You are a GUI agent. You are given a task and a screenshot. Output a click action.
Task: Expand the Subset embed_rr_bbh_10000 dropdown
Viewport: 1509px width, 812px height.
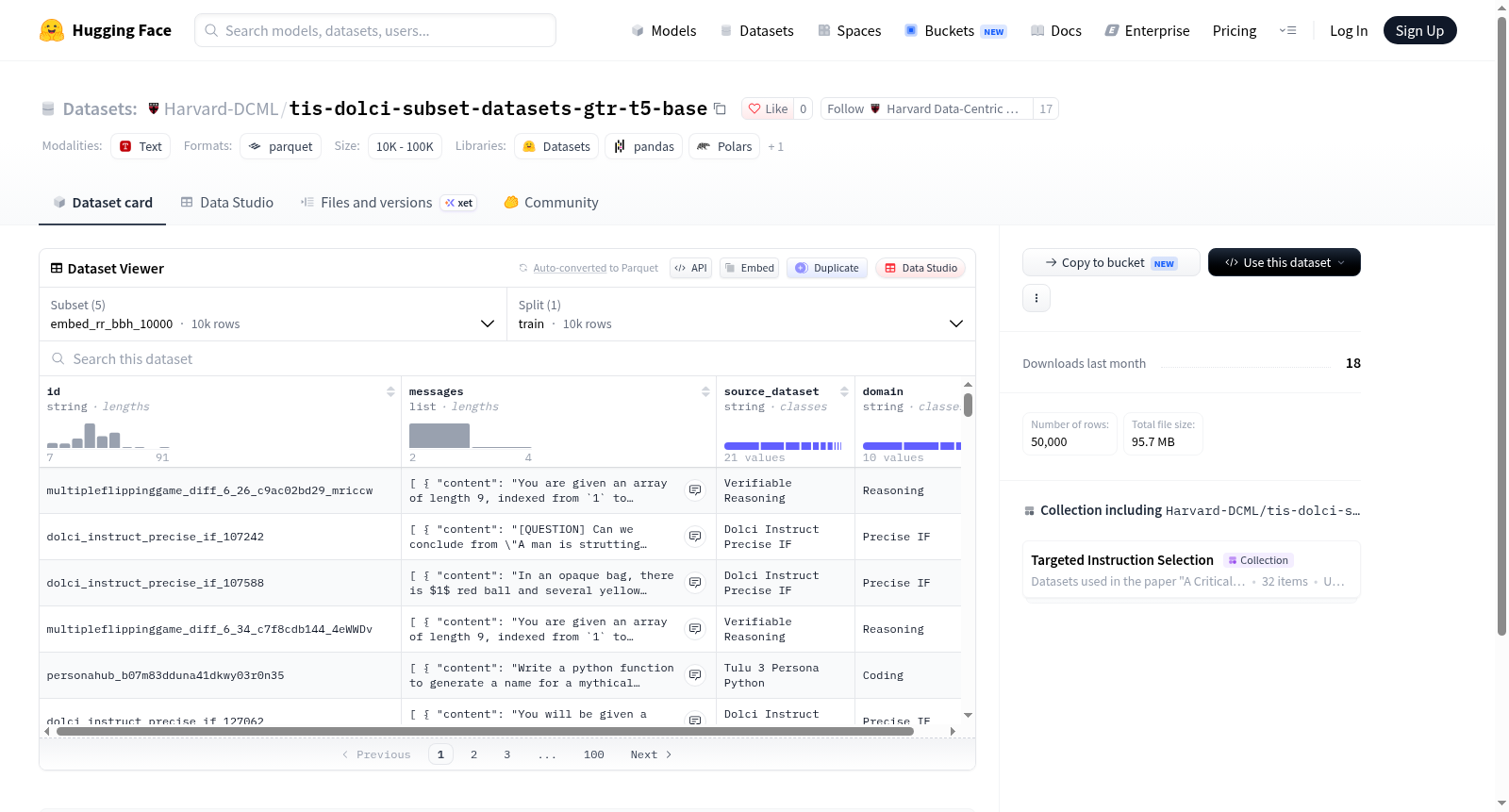coord(273,314)
